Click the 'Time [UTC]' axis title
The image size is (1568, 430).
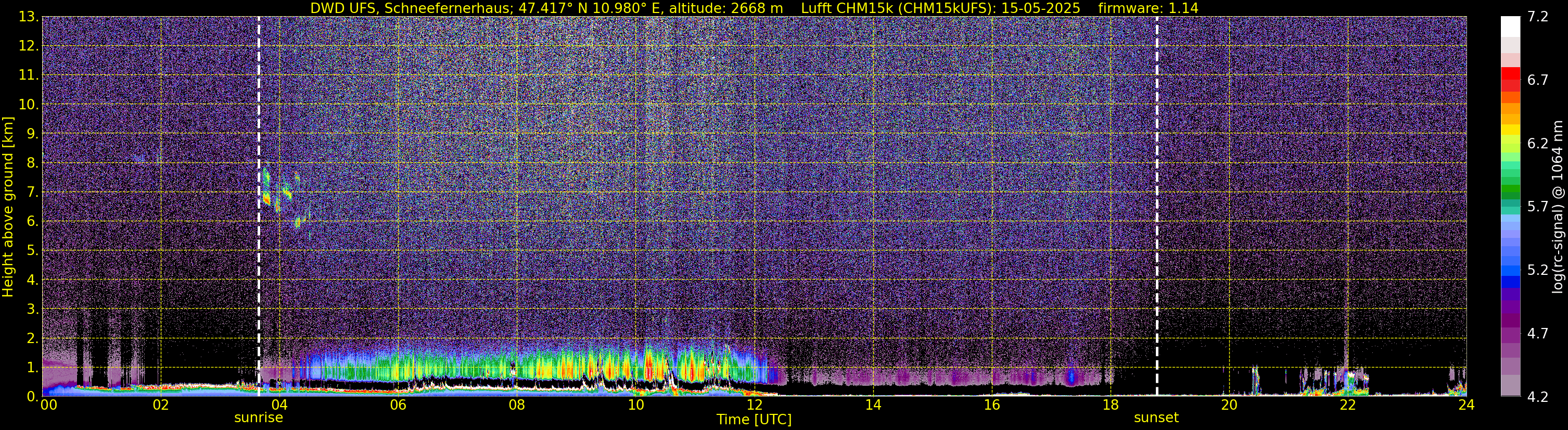tap(754, 420)
